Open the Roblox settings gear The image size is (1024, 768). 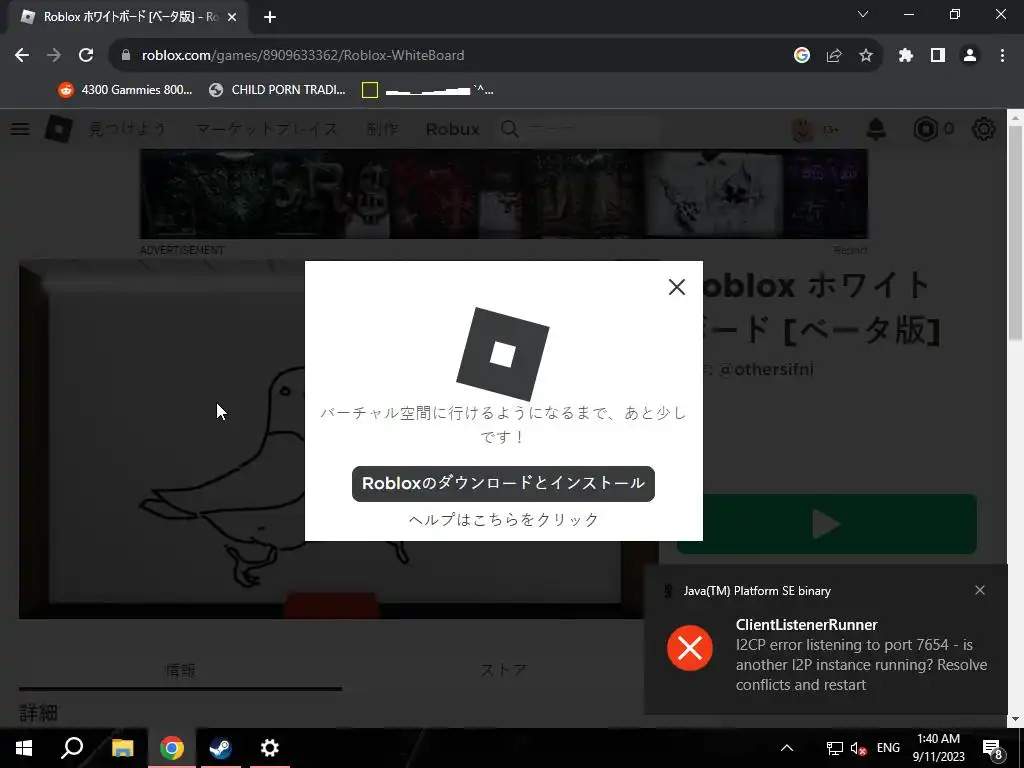coord(984,129)
